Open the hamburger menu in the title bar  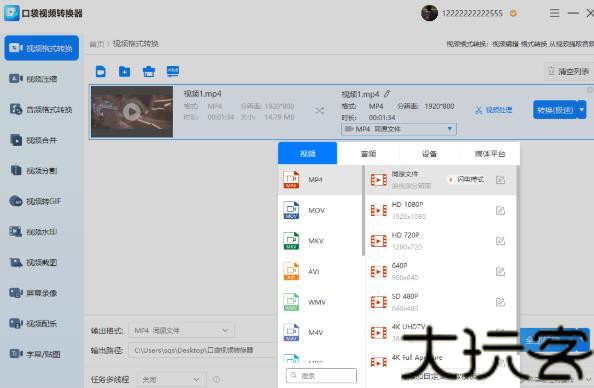point(554,13)
